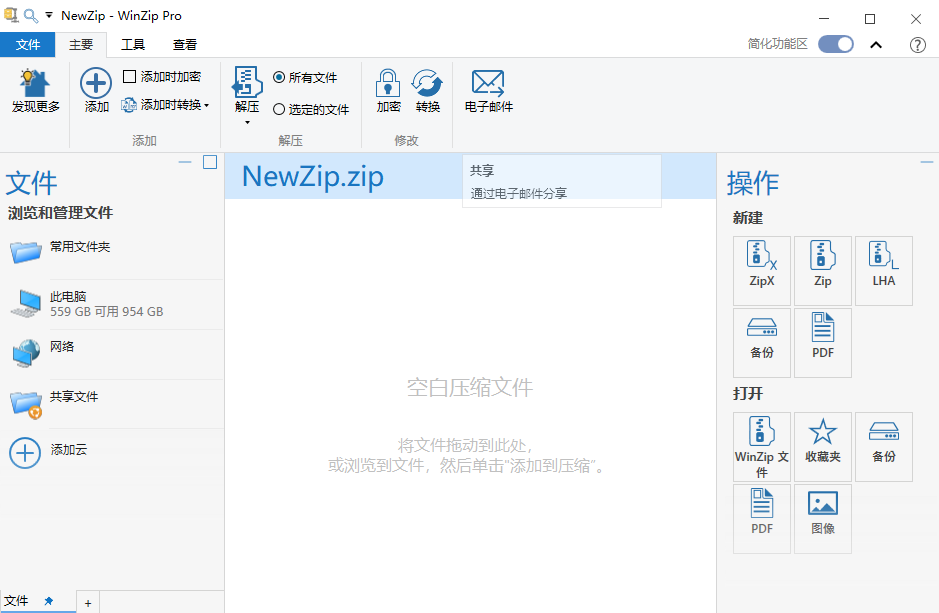Select the 选定的文件 radio button

[x=279, y=109]
